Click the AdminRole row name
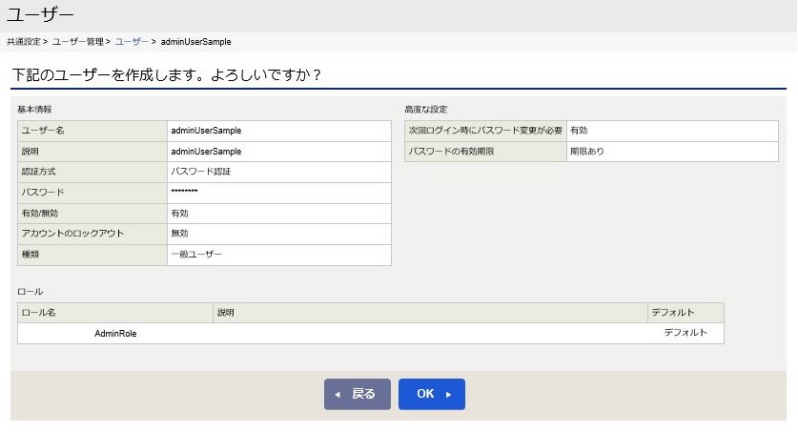This screenshot has width=798, height=432. click(x=116, y=334)
